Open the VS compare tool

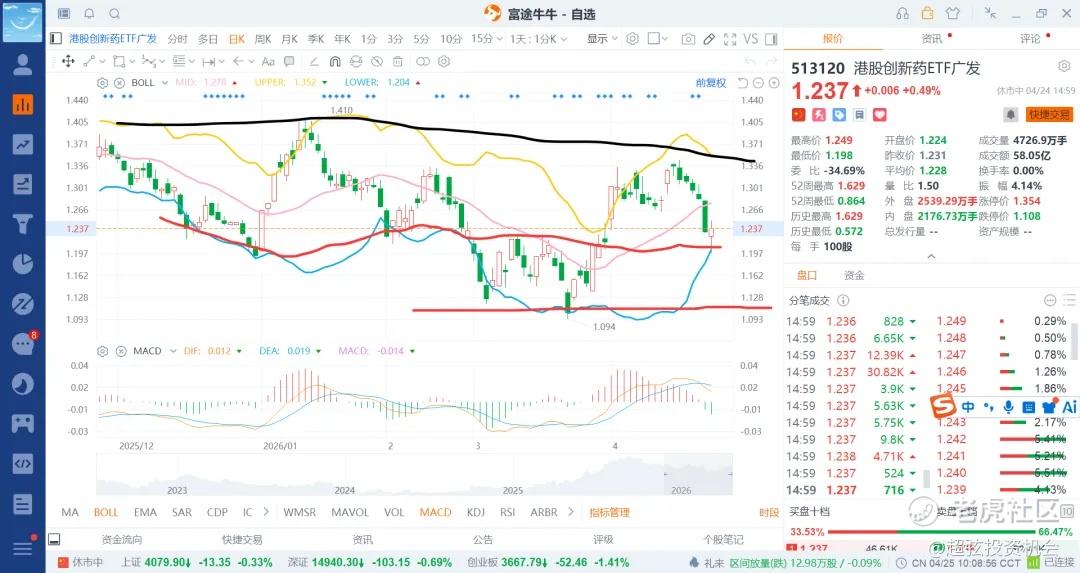click(x=751, y=39)
